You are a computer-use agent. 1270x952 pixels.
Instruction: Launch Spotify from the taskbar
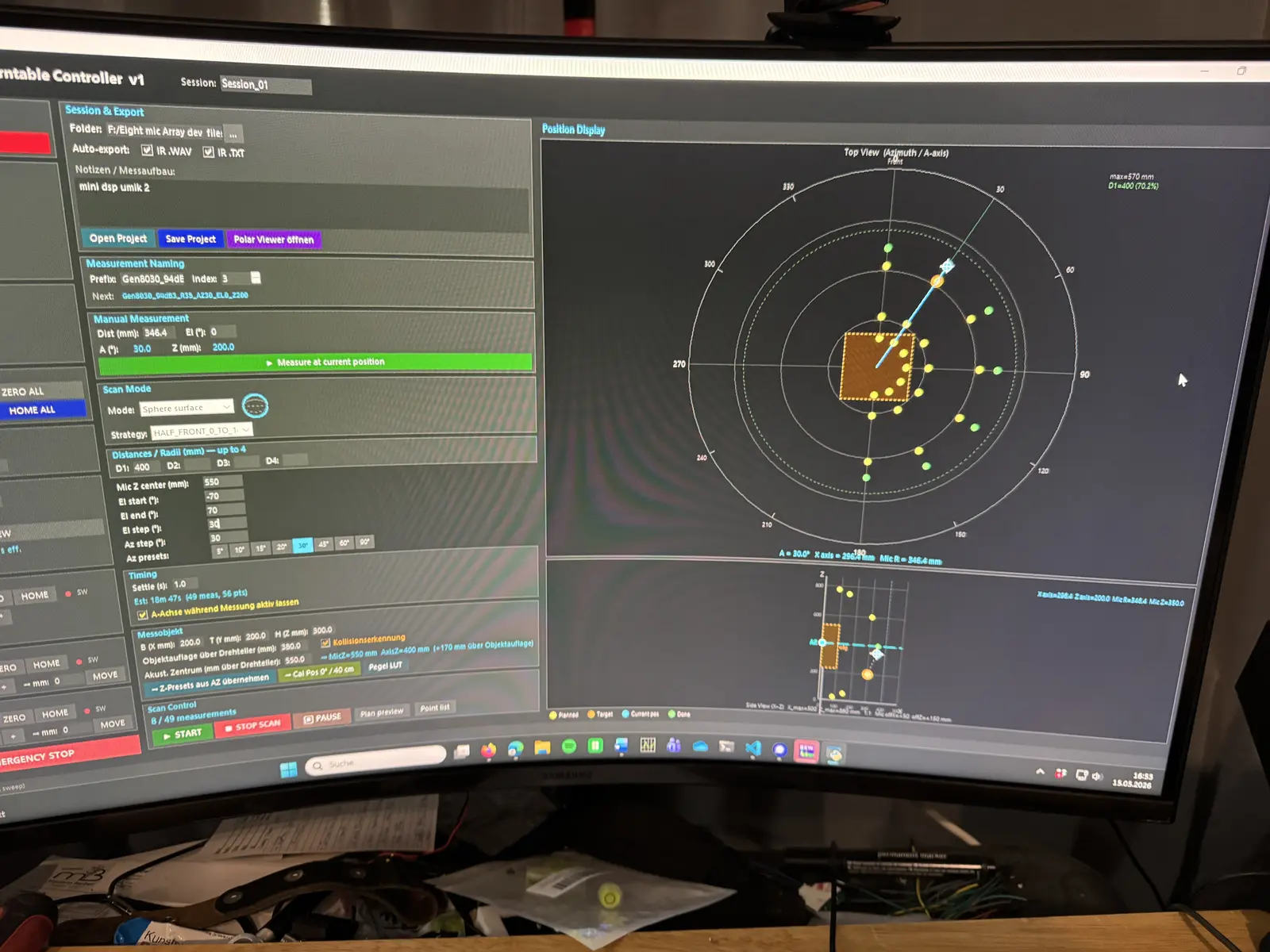tap(569, 747)
